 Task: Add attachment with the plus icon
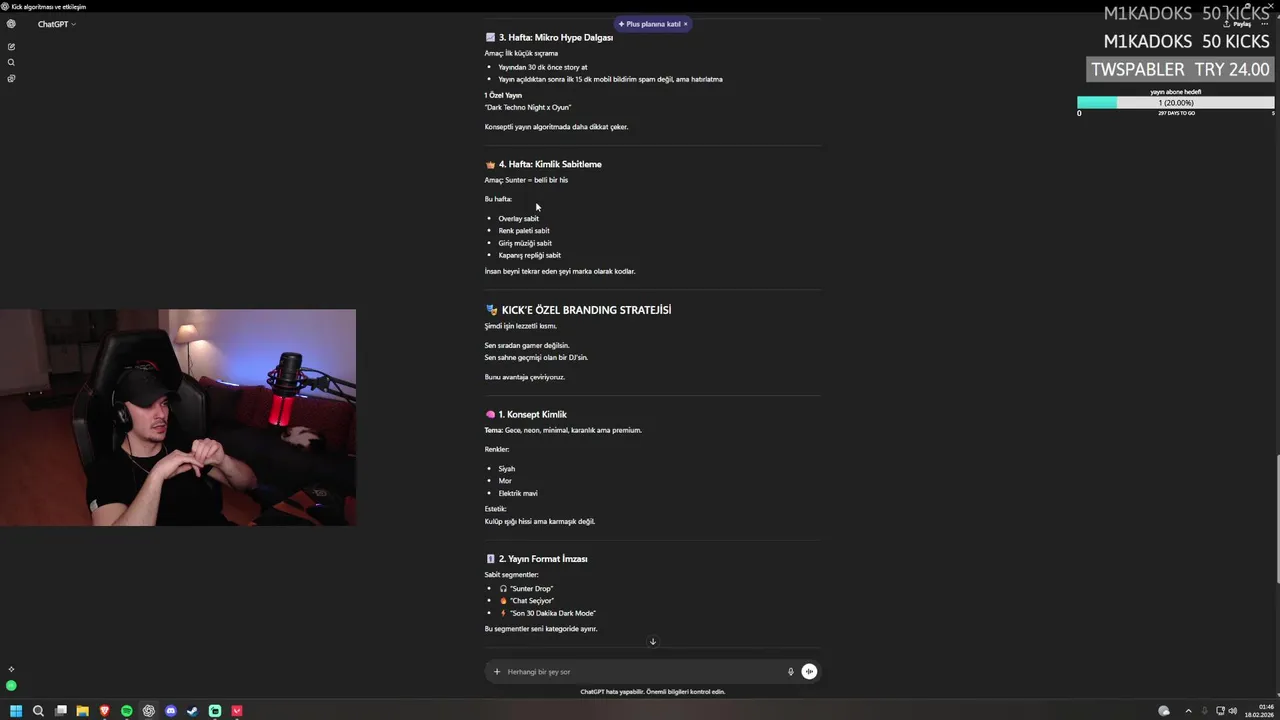tap(496, 671)
